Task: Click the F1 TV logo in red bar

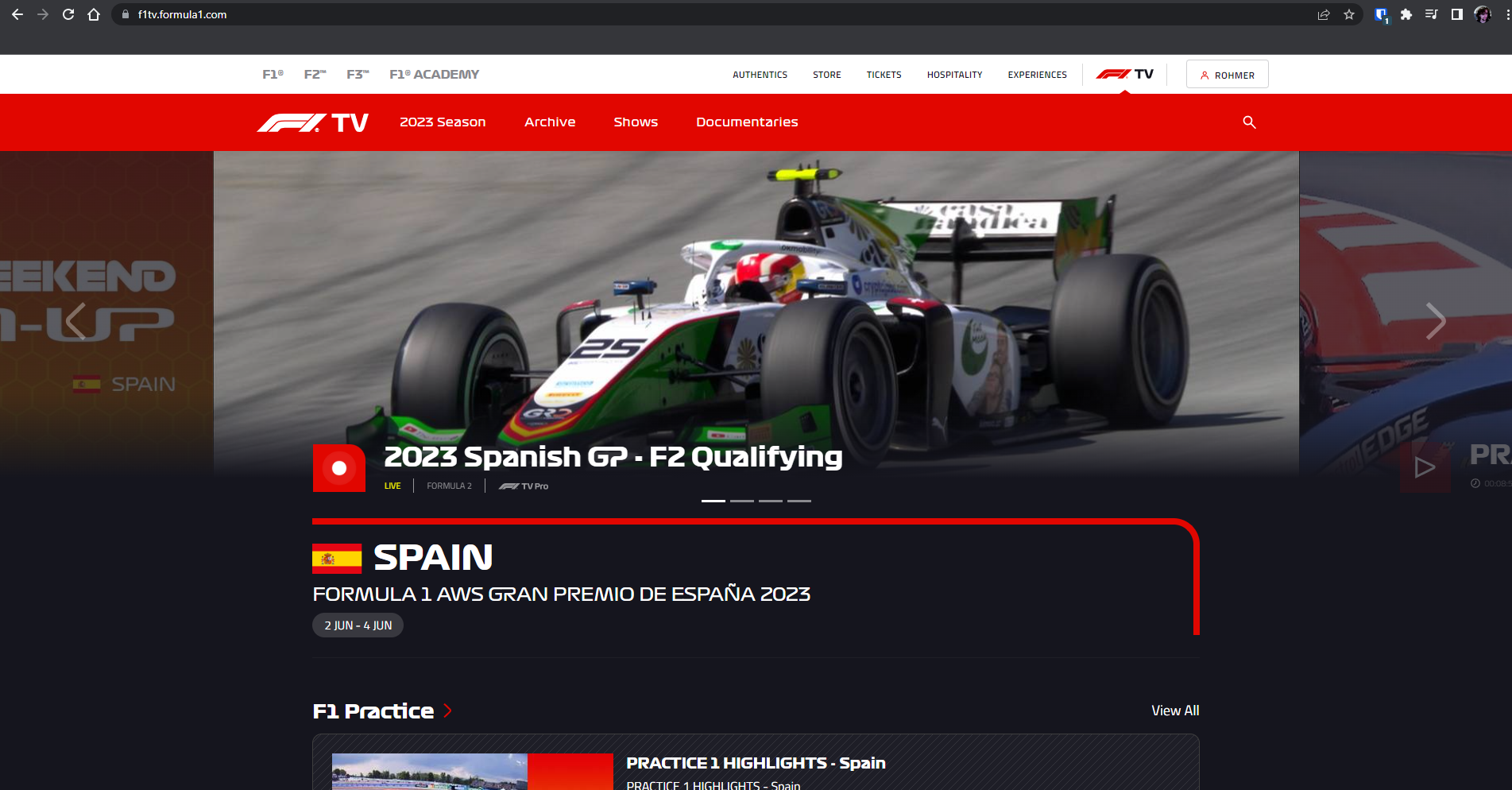Action: point(313,122)
